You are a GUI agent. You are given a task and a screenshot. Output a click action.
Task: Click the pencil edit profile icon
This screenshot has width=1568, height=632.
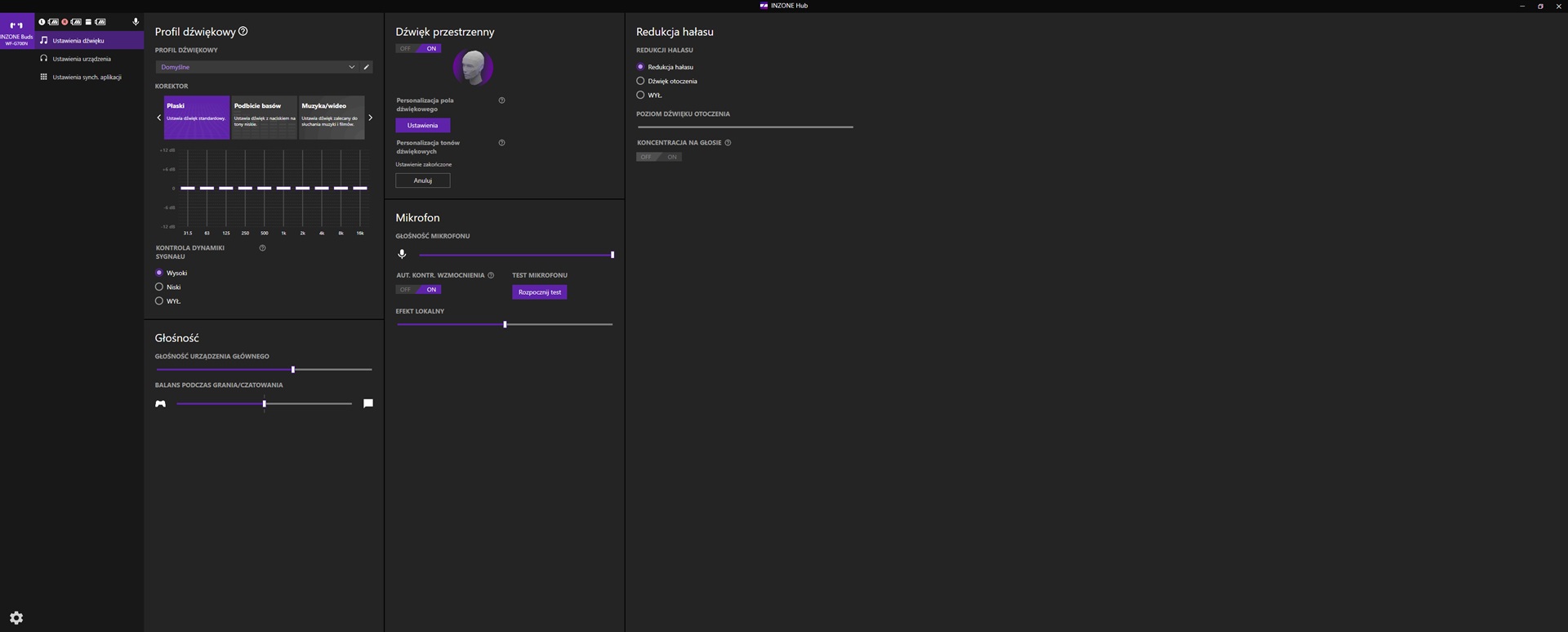366,67
